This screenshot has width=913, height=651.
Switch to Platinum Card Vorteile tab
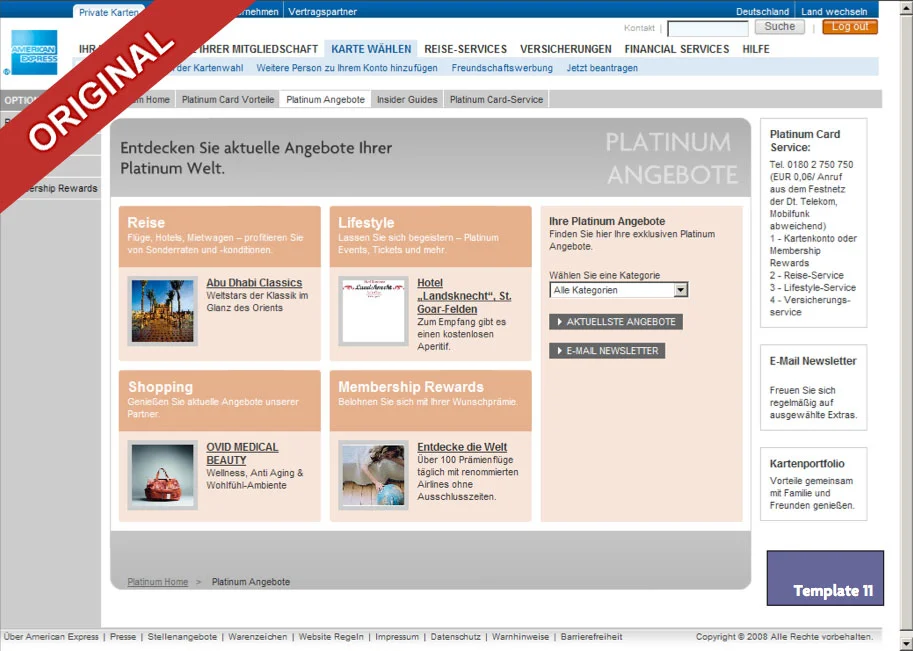[228, 100]
